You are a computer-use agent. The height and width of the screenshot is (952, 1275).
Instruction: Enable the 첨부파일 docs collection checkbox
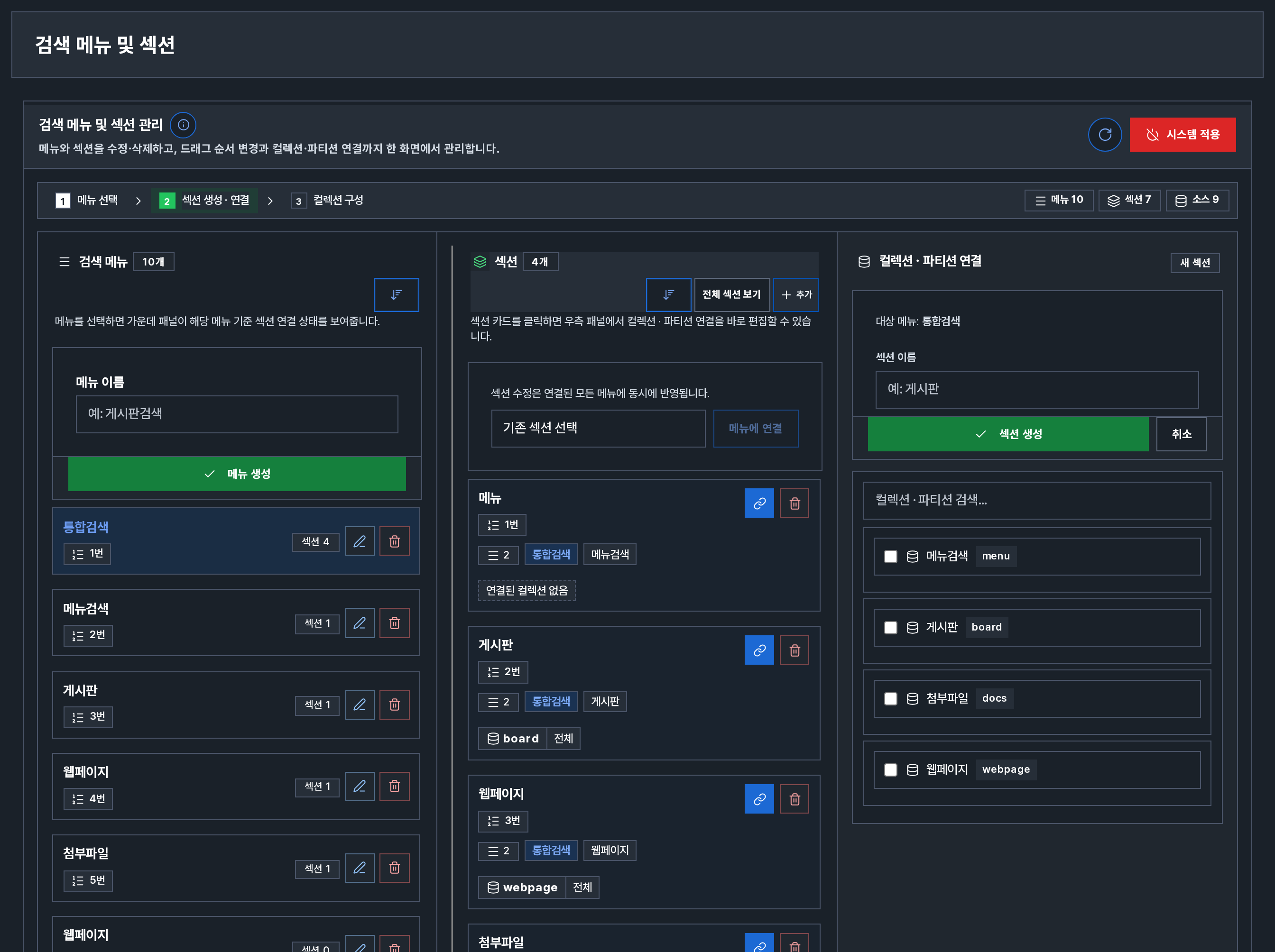[x=890, y=698]
